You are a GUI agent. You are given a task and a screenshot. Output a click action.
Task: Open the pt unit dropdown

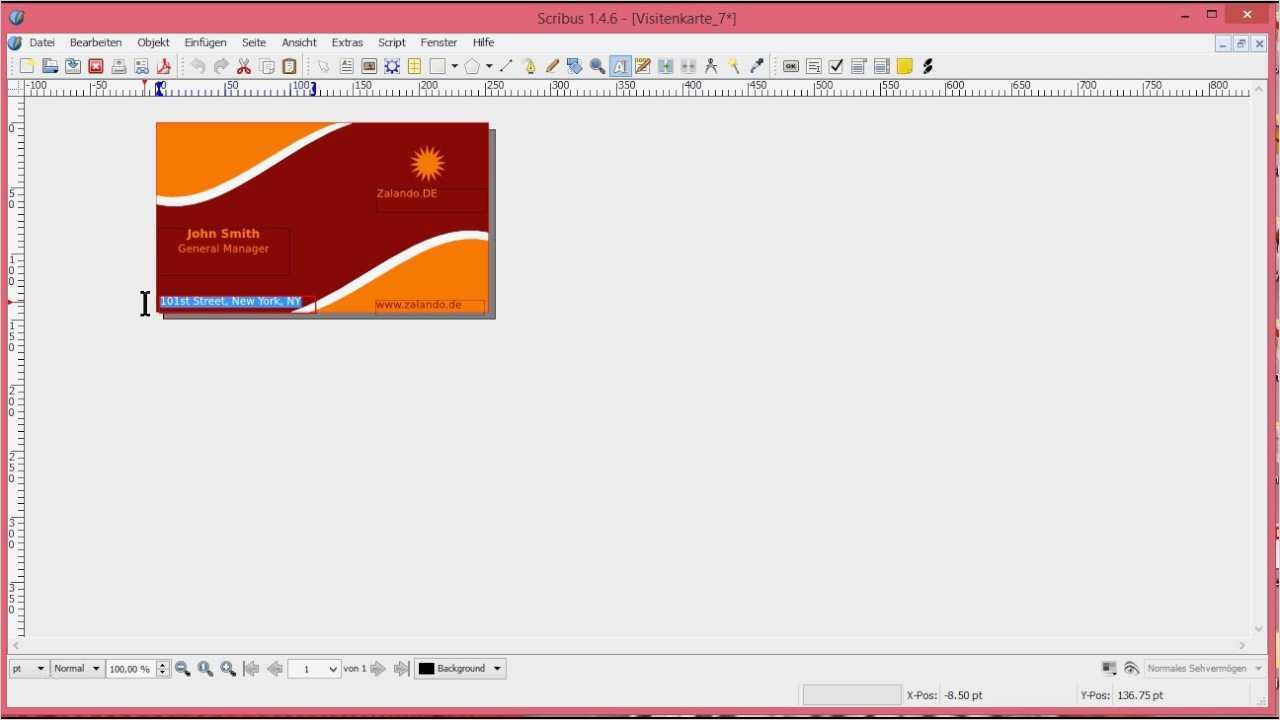pos(29,669)
